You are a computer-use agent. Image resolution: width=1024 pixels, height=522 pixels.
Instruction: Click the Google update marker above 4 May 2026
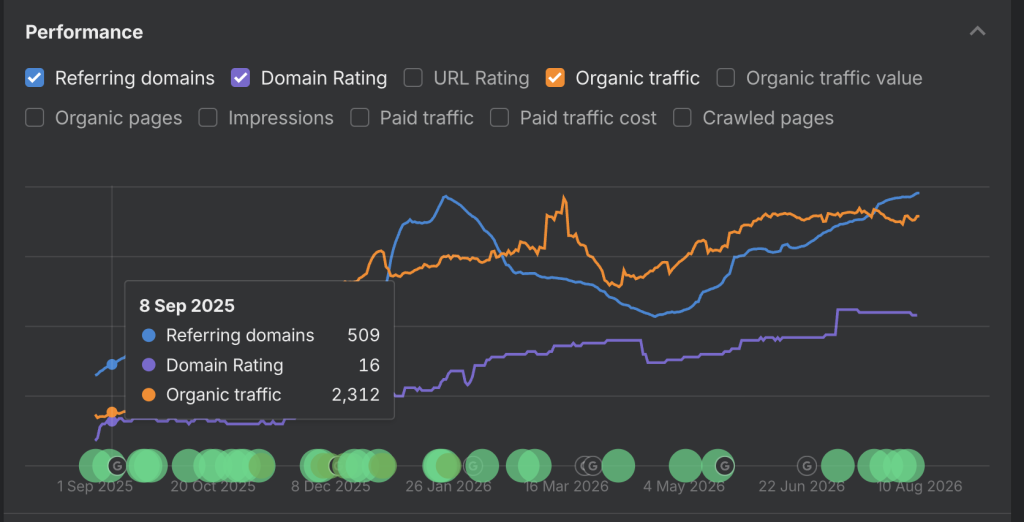(x=724, y=466)
